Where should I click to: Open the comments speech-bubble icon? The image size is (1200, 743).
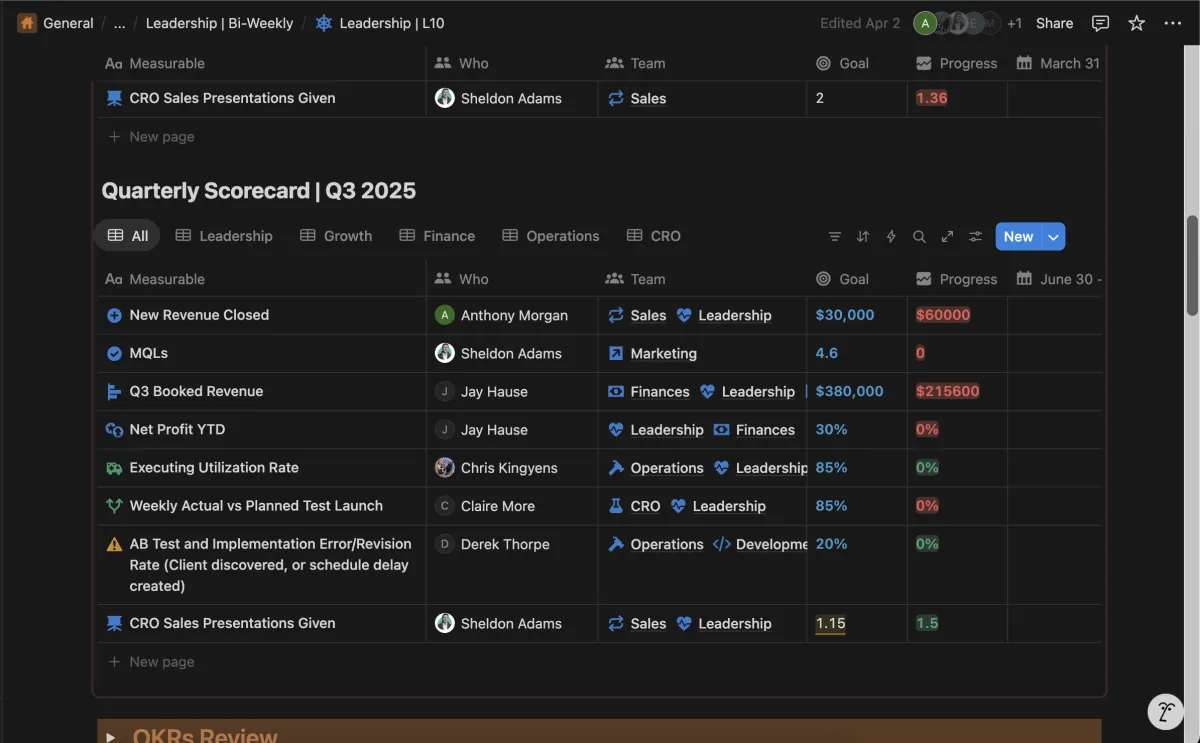[x=1100, y=23]
